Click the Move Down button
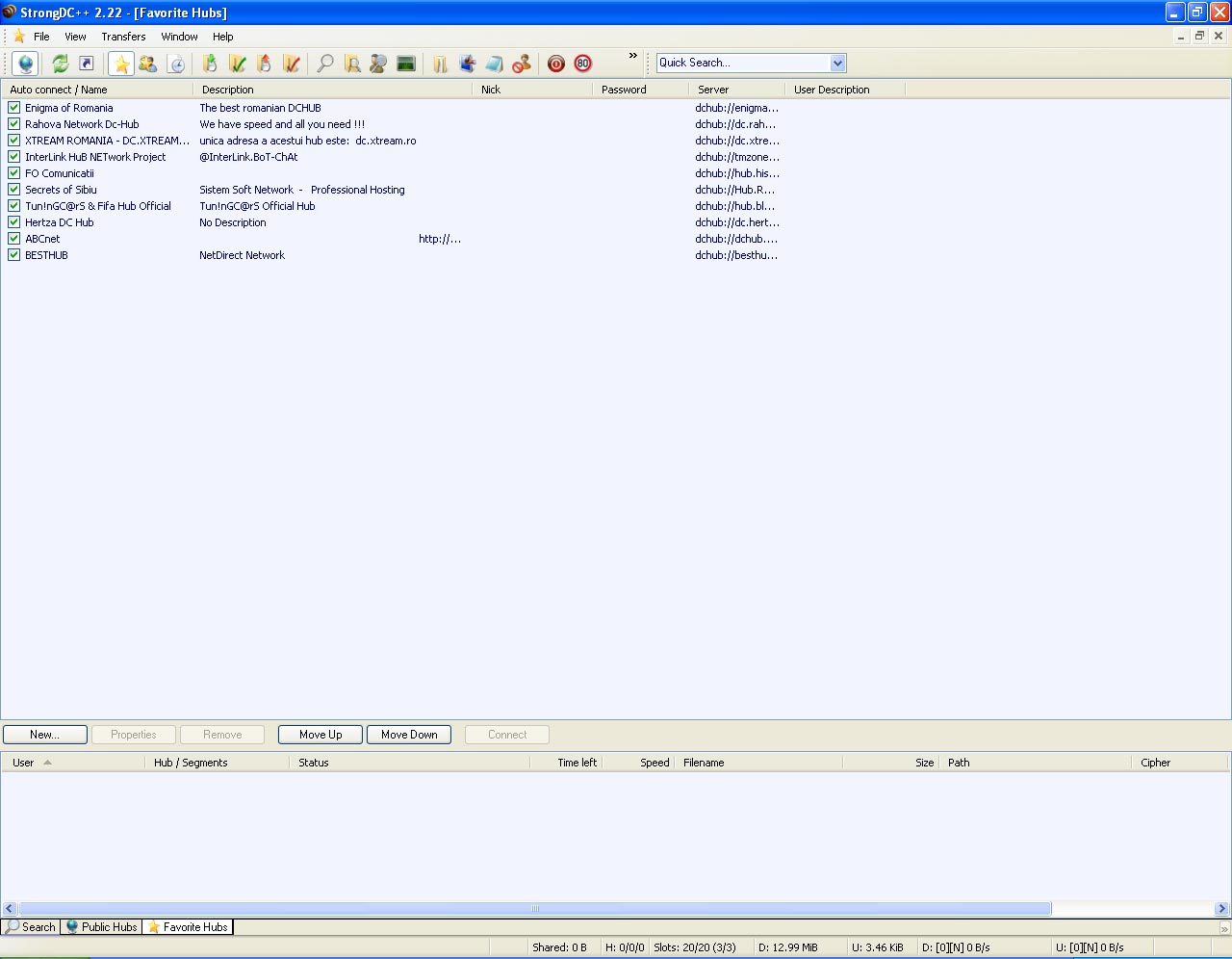 click(409, 735)
